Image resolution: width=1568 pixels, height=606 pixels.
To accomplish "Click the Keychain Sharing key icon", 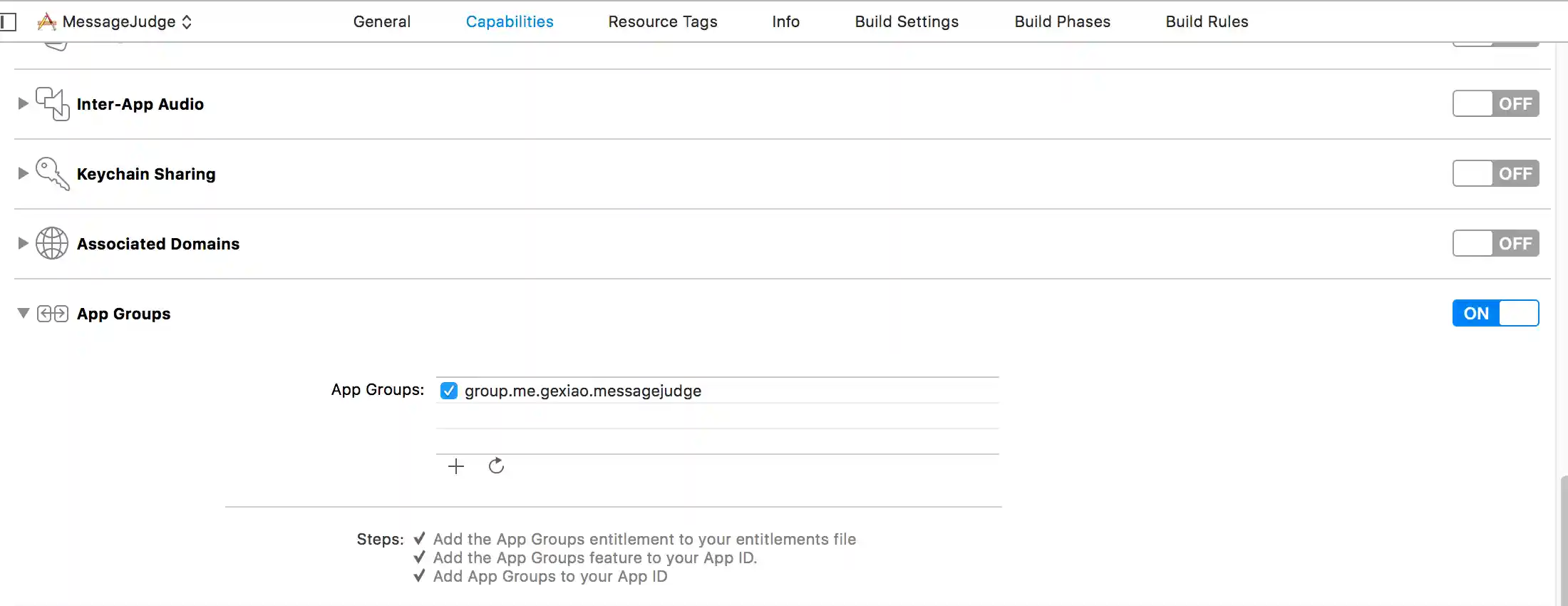I will tap(52, 173).
